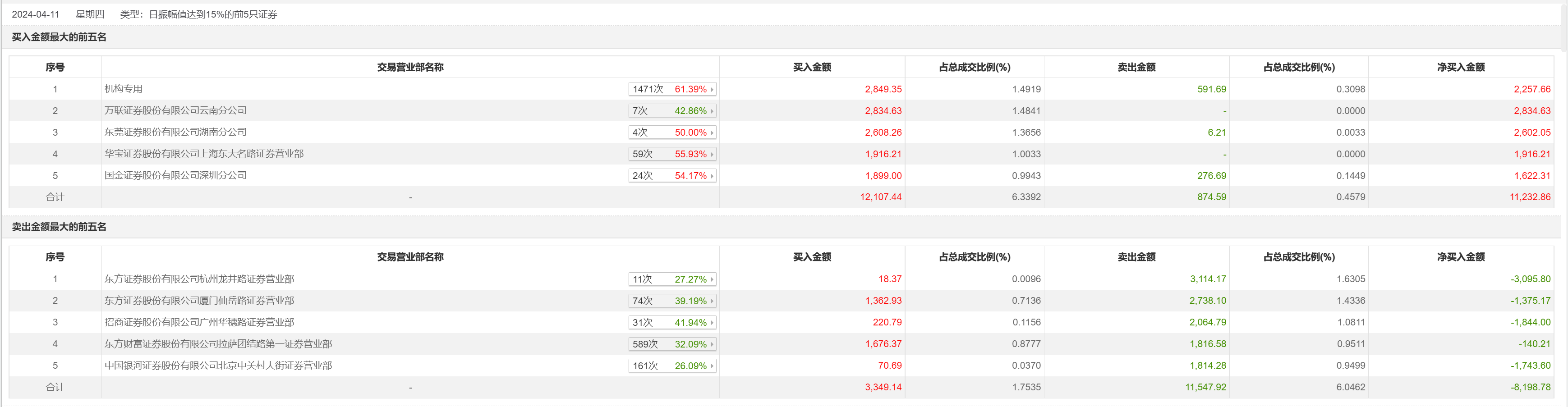Click the arrow icon in the 59次 55.93% badge

click(x=712, y=155)
